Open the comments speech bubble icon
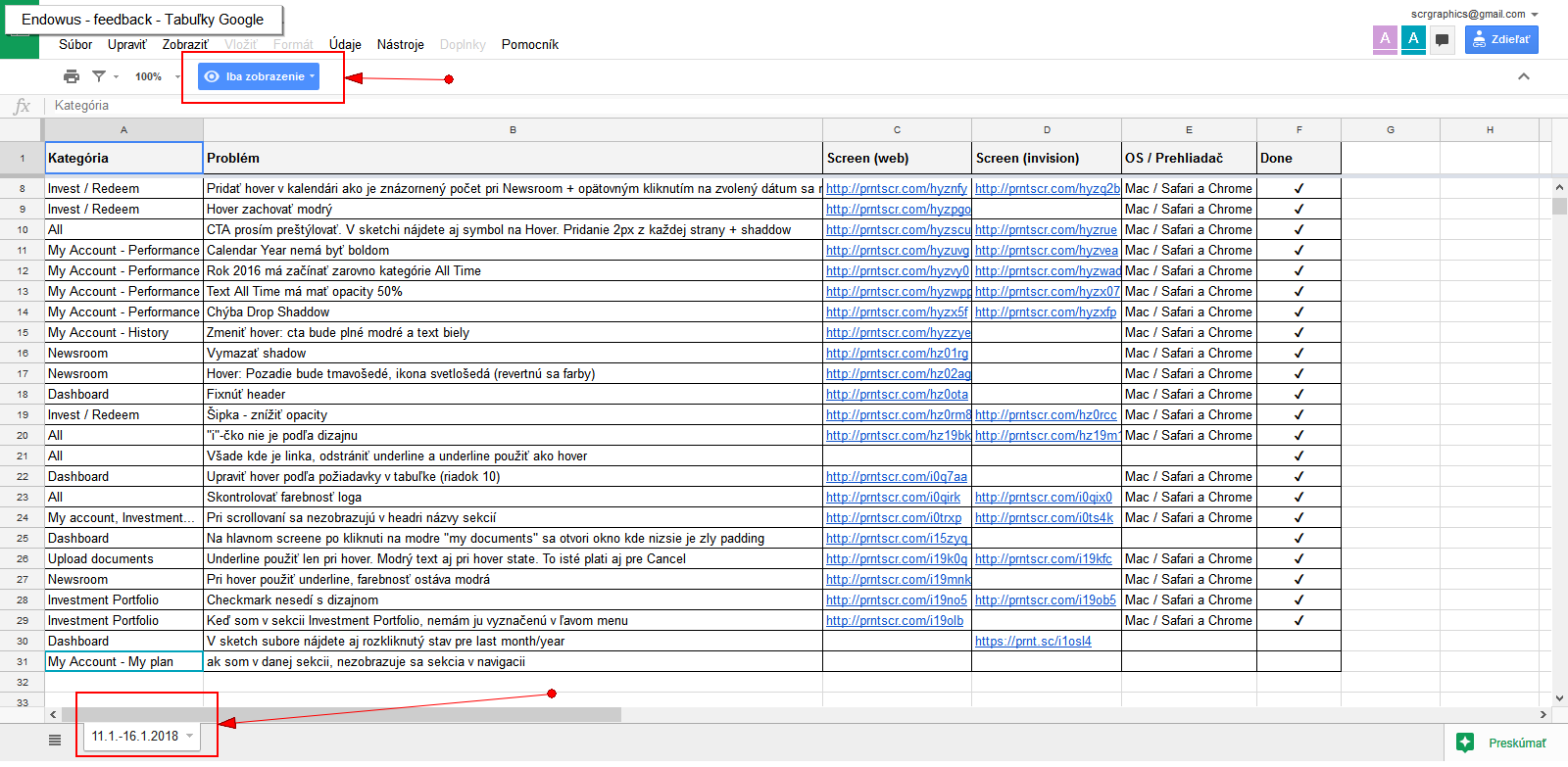The image size is (1568, 767). 1442,39
